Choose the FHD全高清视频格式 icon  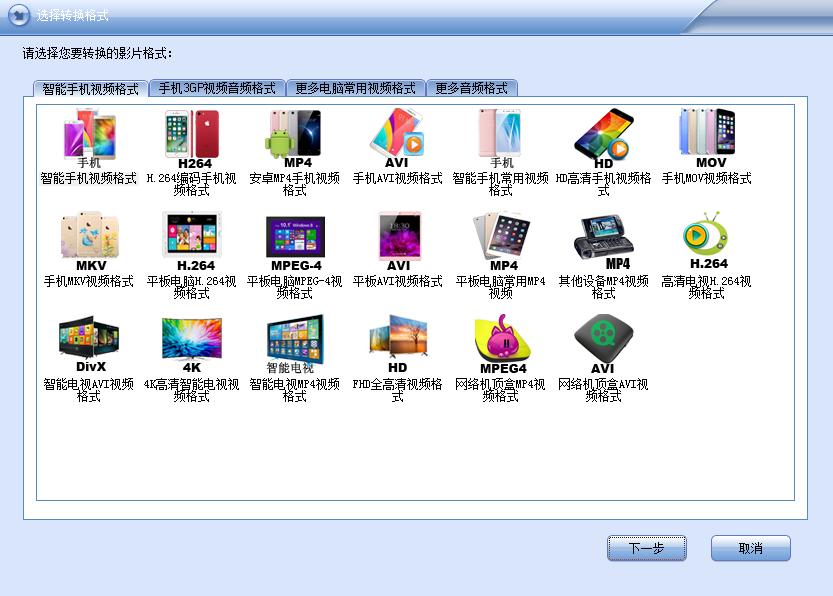pyautogui.click(x=398, y=344)
